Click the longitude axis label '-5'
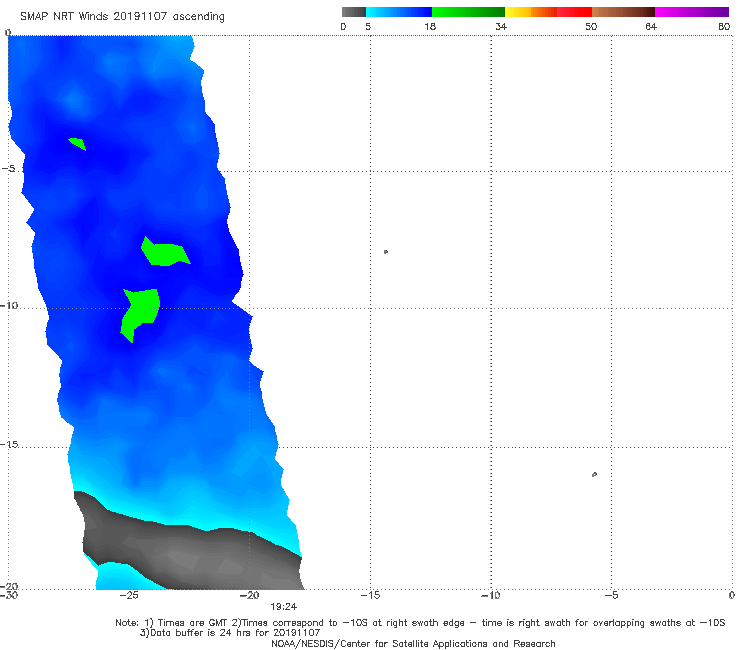 tap(611, 595)
